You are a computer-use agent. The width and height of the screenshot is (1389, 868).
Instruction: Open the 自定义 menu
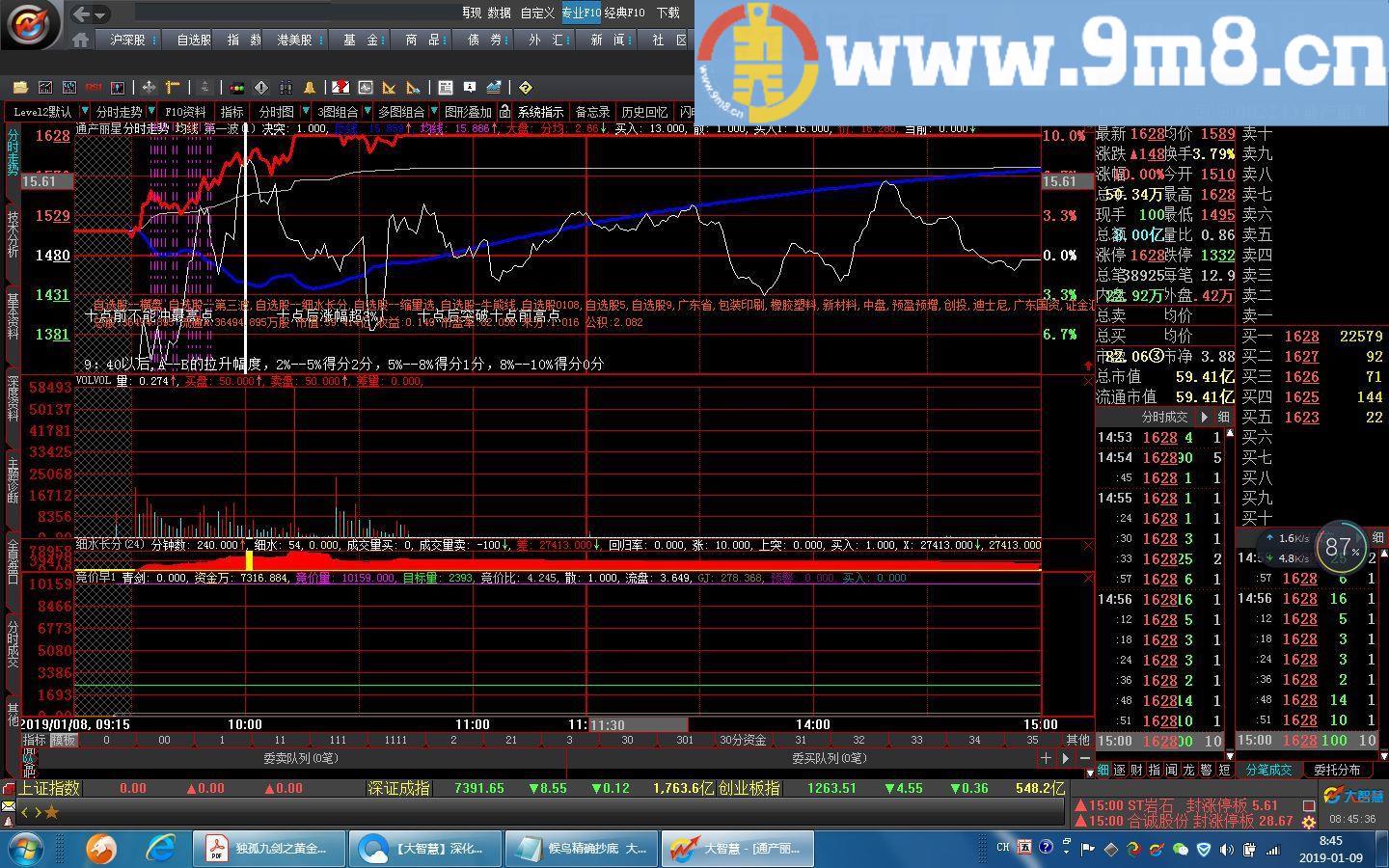[x=537, y=13]
